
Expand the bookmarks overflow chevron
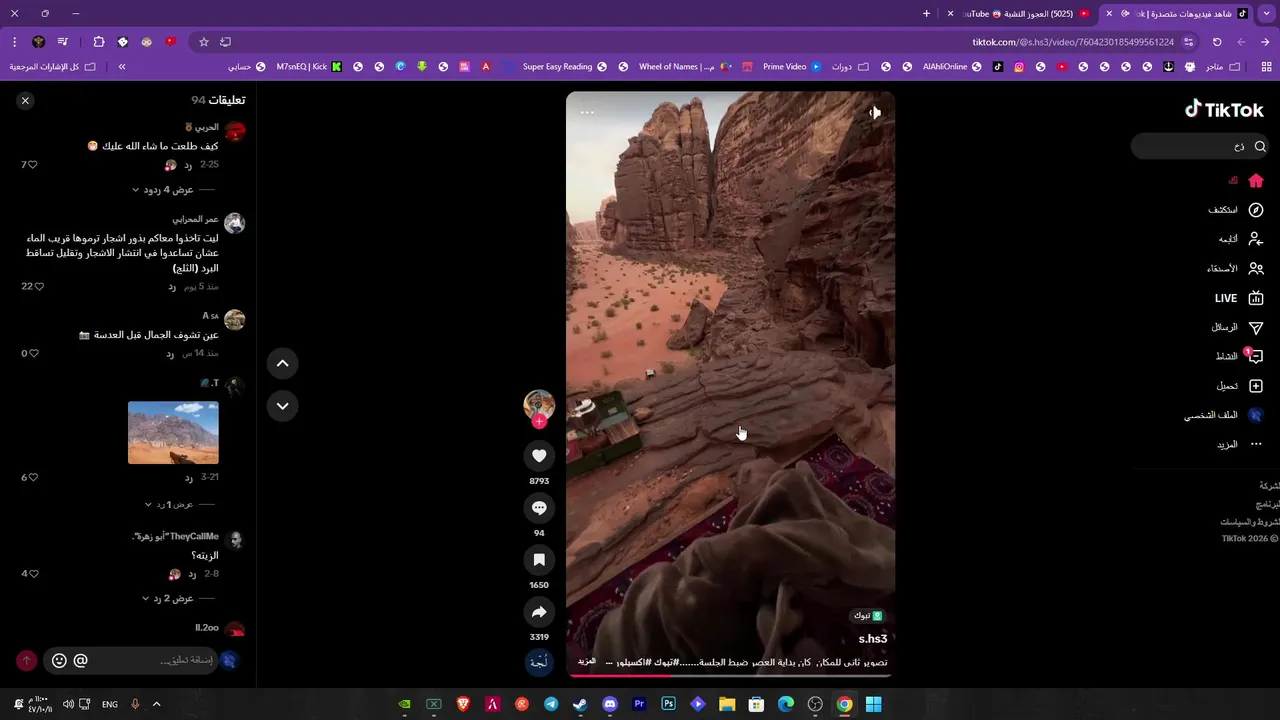[x=122, y=67]
